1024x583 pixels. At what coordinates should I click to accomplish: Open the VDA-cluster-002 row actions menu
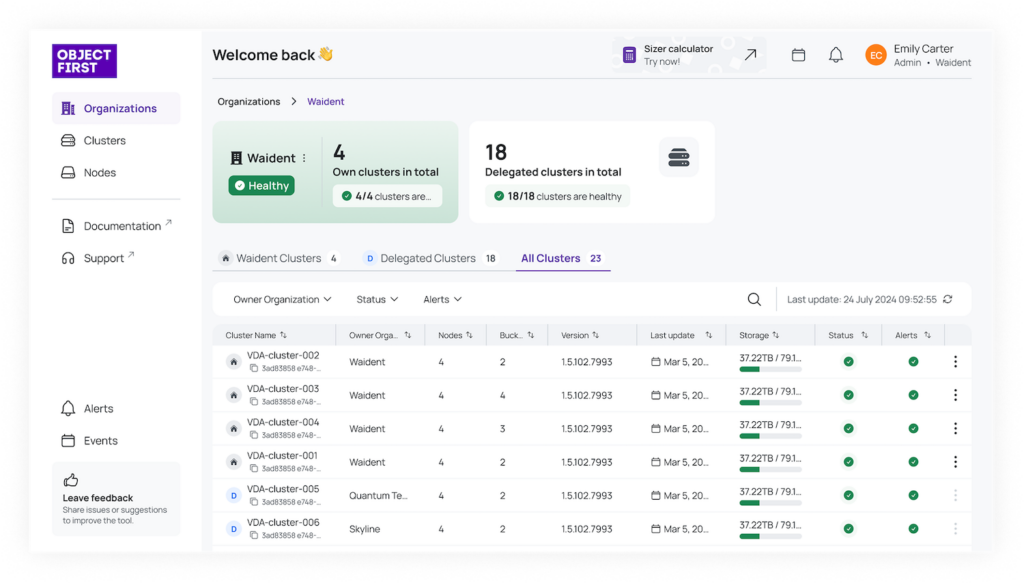point(955,362)
